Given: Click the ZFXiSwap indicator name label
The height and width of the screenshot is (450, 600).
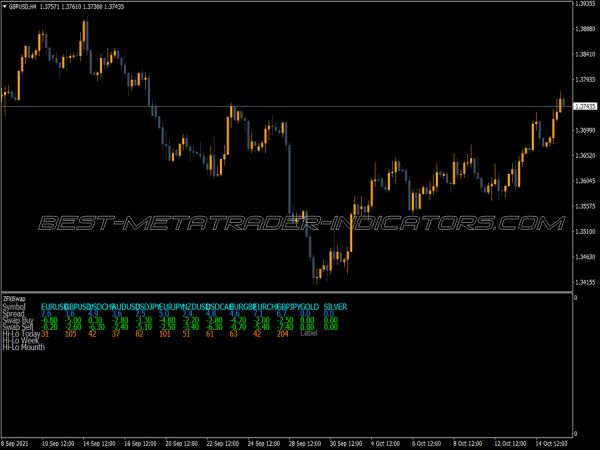Looking at the screenshot, I should pos(15,298).
